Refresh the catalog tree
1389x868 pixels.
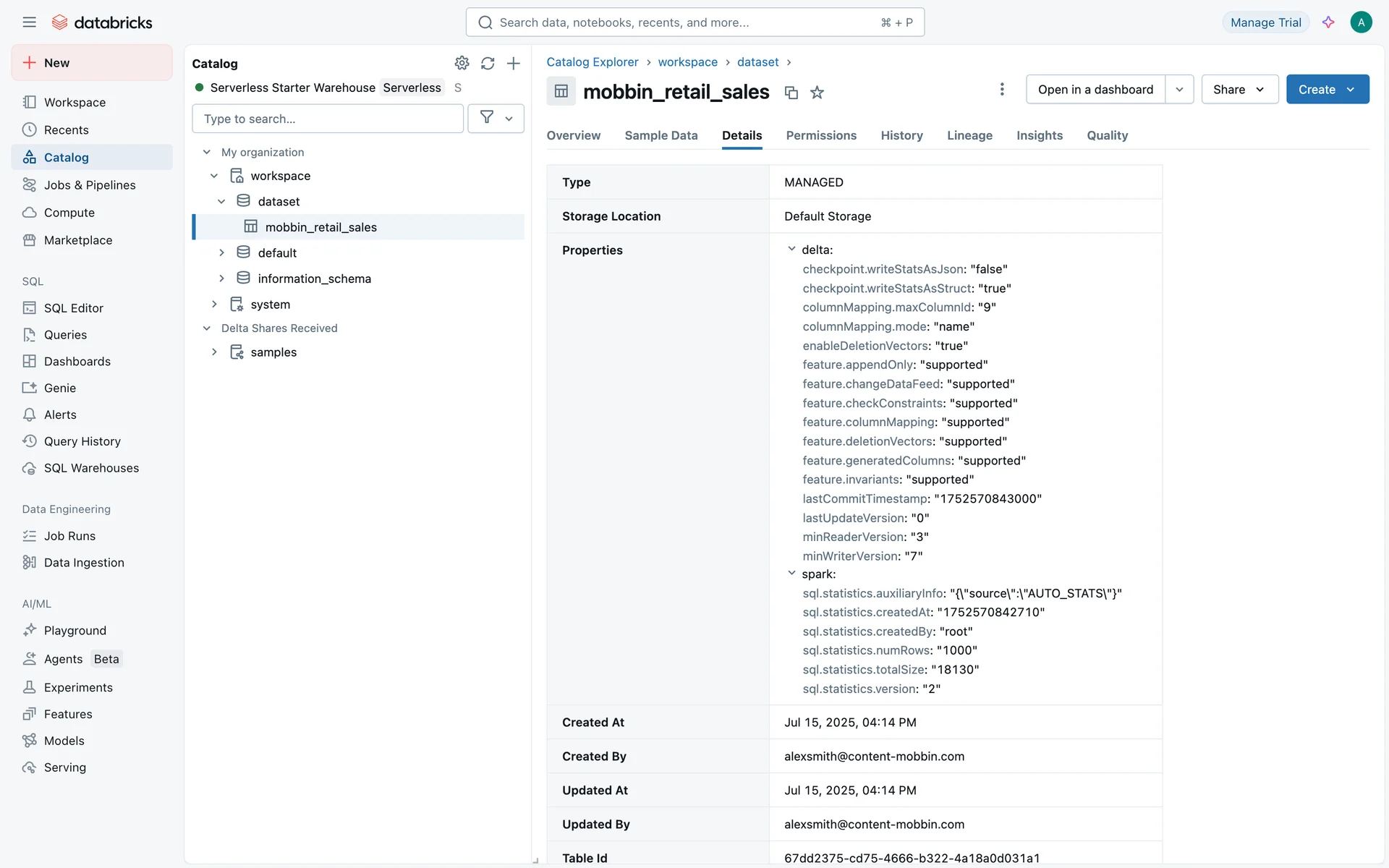488,64
